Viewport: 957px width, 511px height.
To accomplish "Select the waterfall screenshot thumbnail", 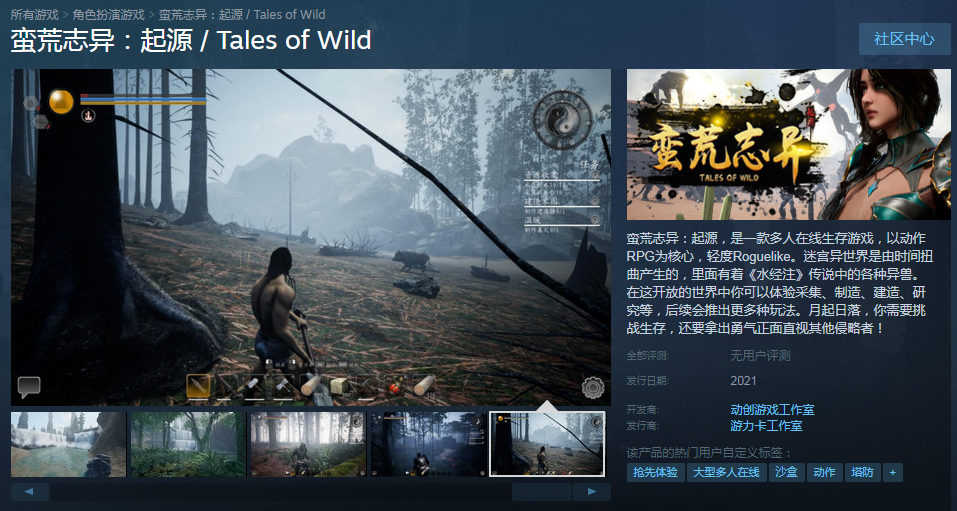I will click(68, 444).
